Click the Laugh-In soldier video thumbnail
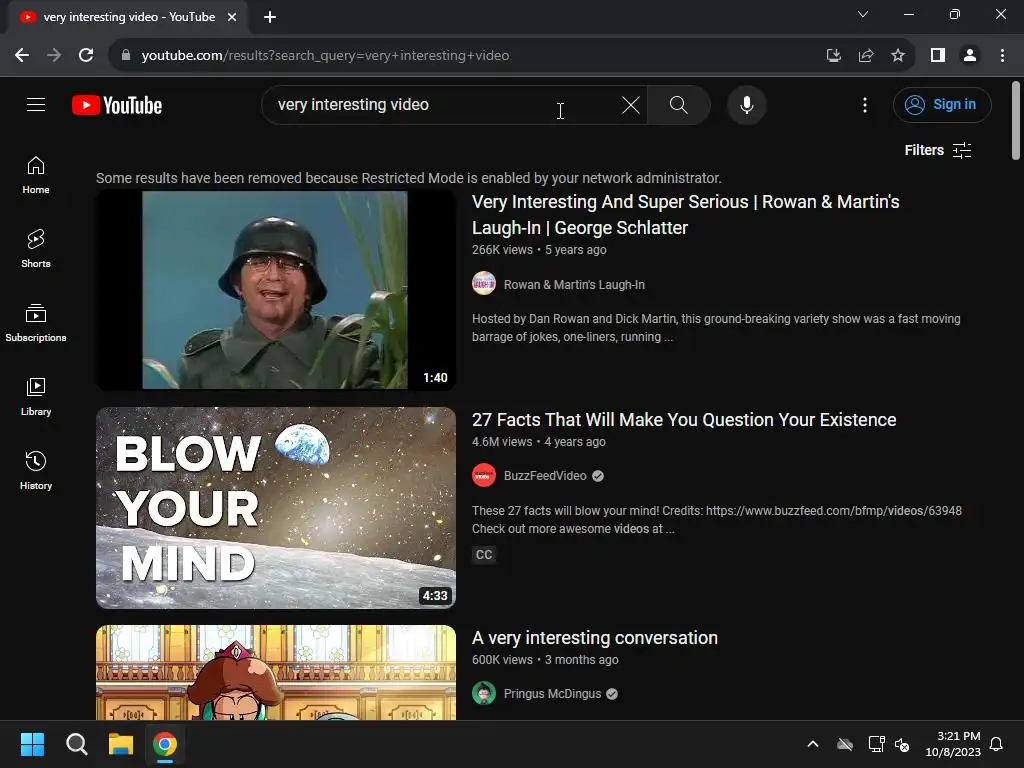This screenshot has width=1024, height=768. (x=276, y=290)
